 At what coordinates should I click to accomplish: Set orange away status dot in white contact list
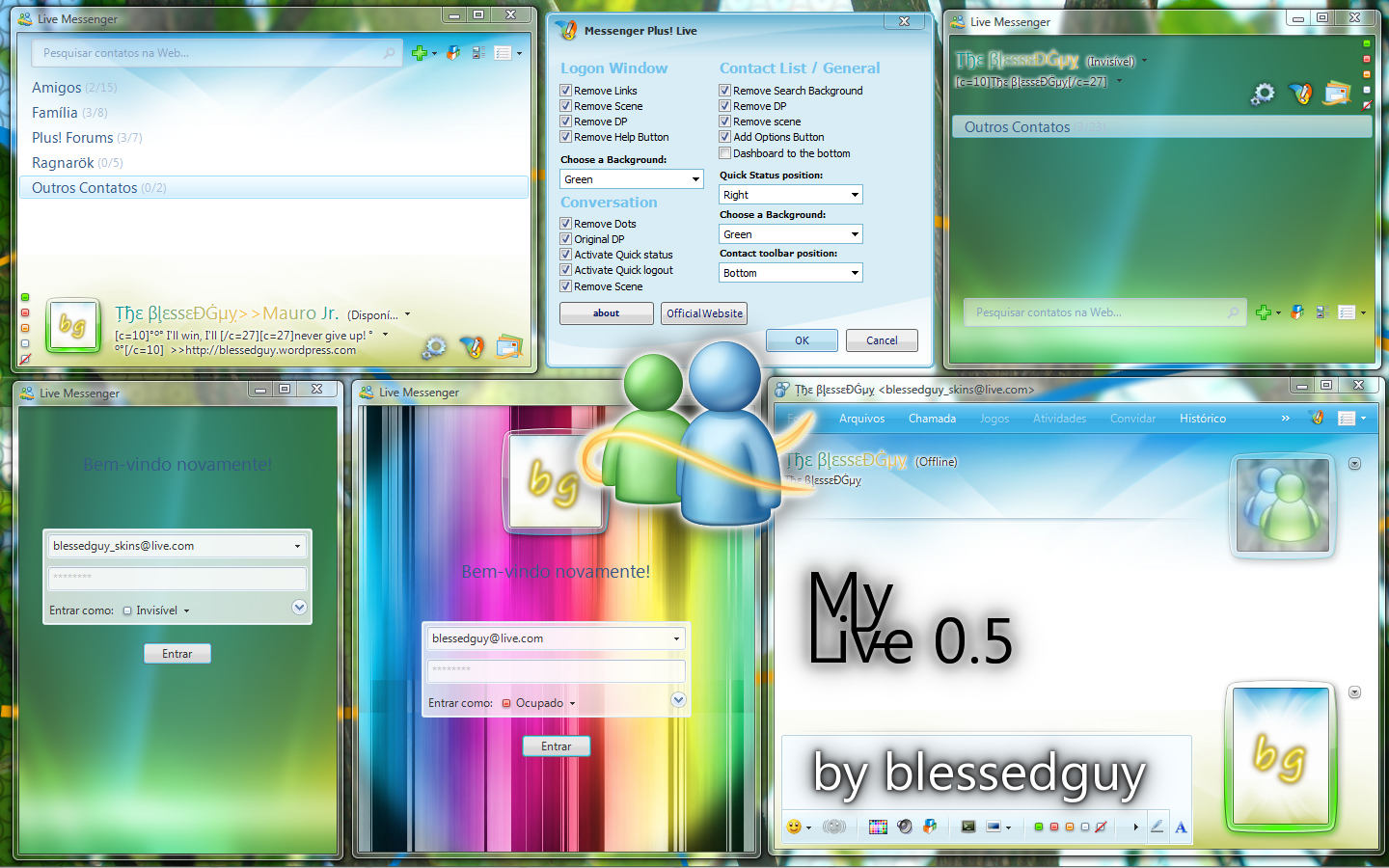[25, 328]
